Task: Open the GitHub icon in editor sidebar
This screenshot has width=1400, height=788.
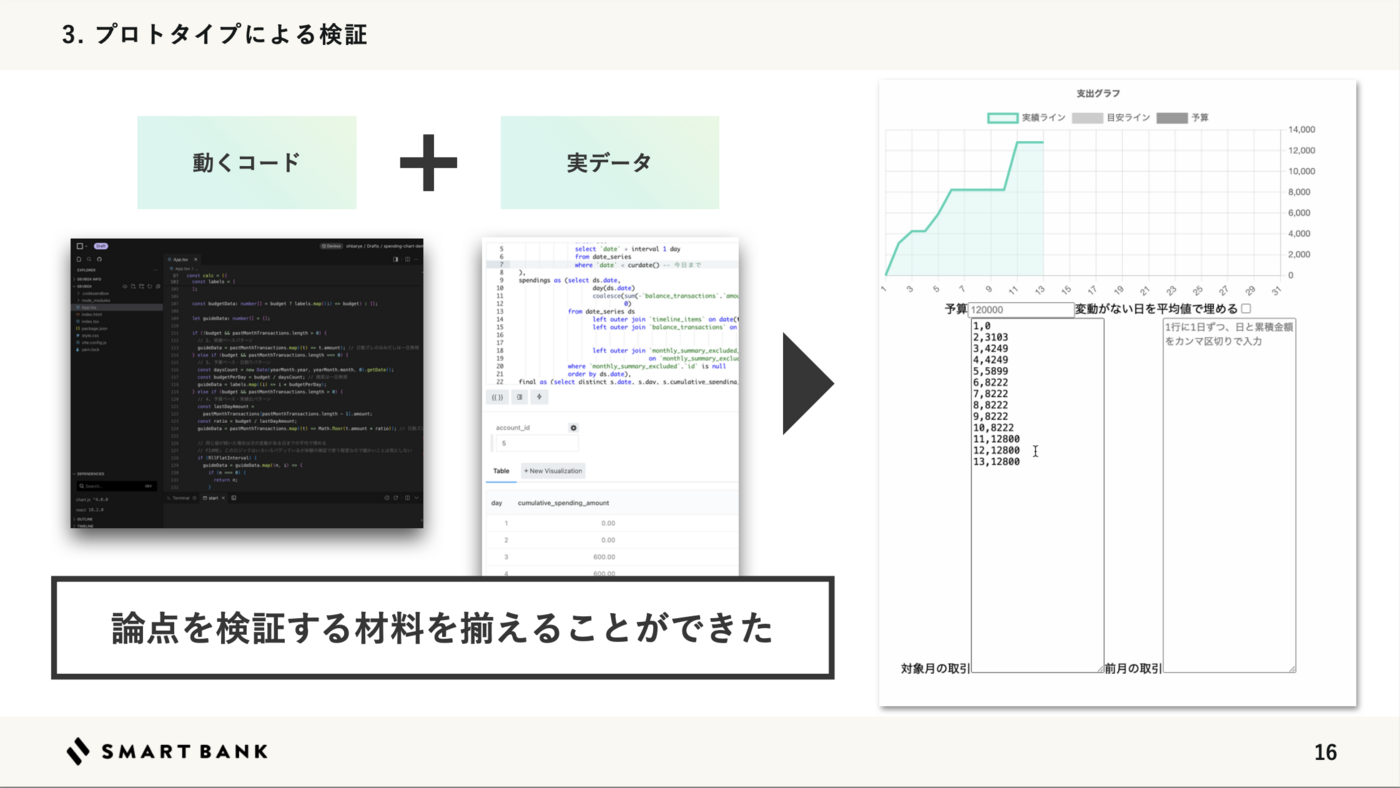Action: (99, 259)
